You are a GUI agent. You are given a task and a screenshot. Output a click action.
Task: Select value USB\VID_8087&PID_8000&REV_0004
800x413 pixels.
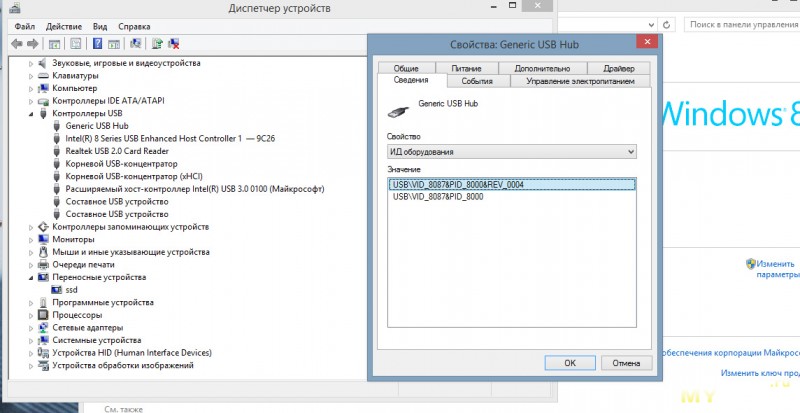512,184
